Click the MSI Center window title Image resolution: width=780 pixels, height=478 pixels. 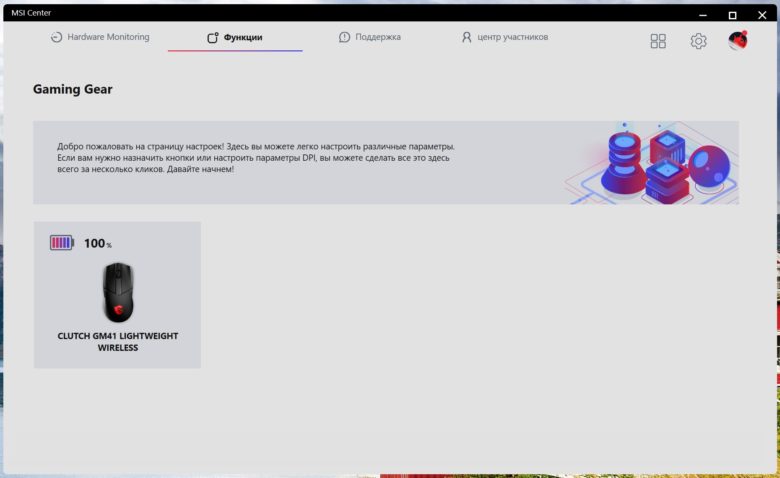click(31, 13)
